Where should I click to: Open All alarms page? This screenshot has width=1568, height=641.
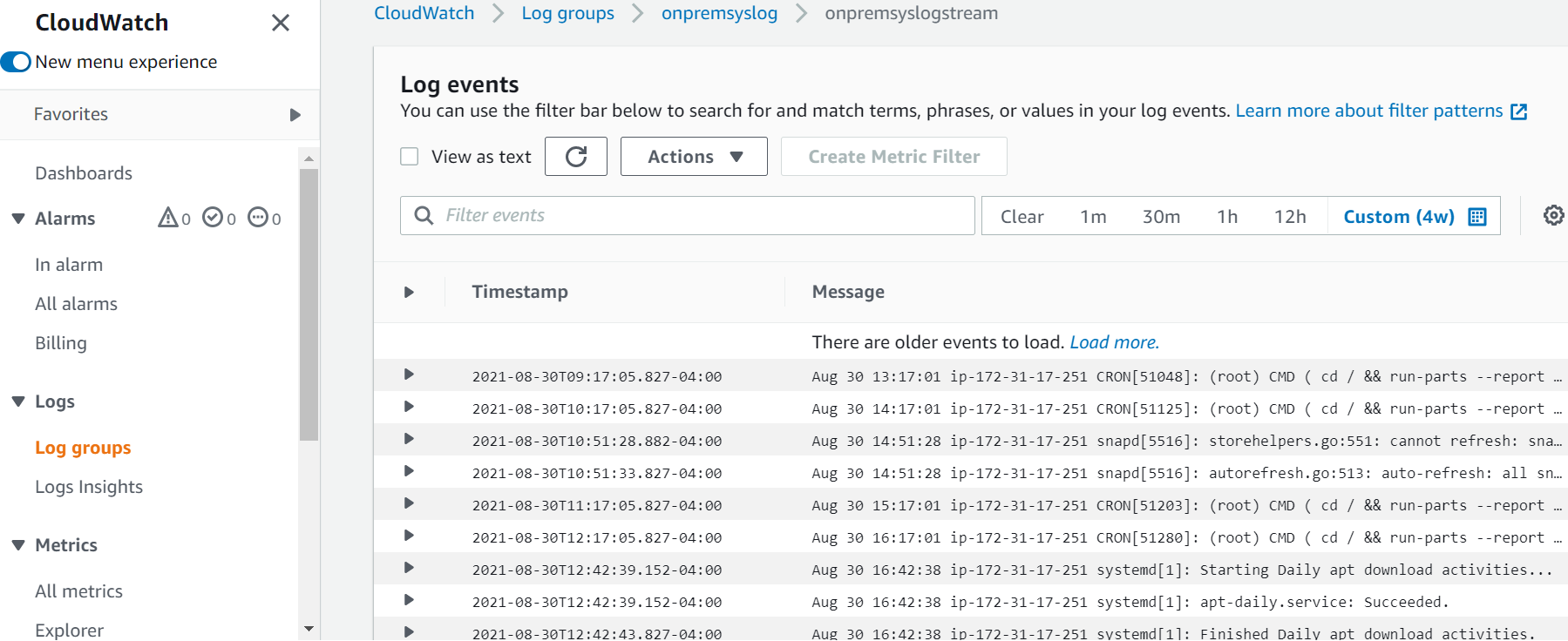click(76, 304)
